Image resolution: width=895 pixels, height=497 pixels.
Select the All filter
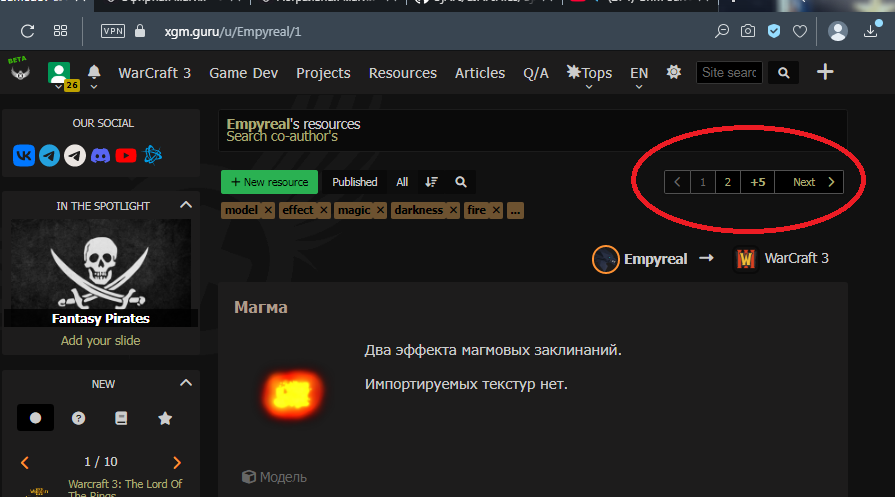click(402, 182)
